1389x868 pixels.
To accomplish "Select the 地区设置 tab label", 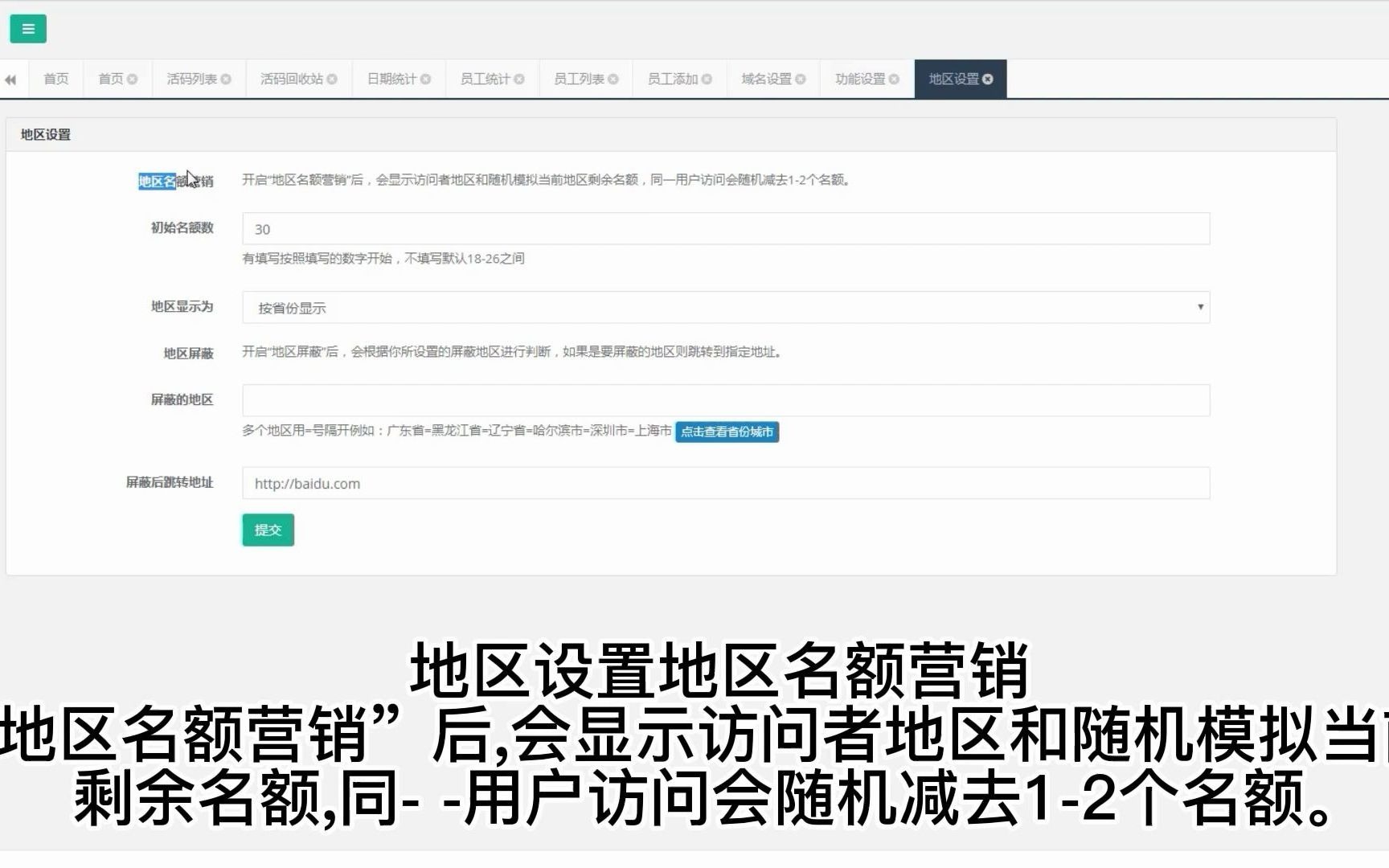I will click(x=953, y=79).
